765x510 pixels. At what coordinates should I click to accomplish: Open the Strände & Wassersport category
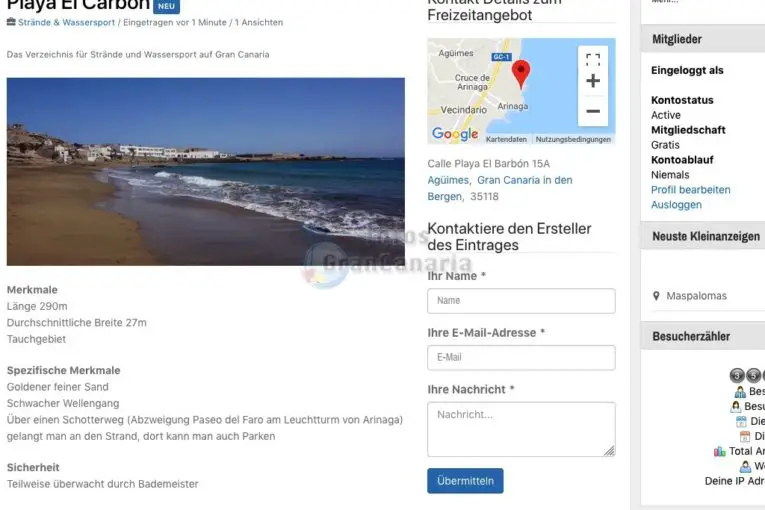pyautogui.click(x=66, y=22)
